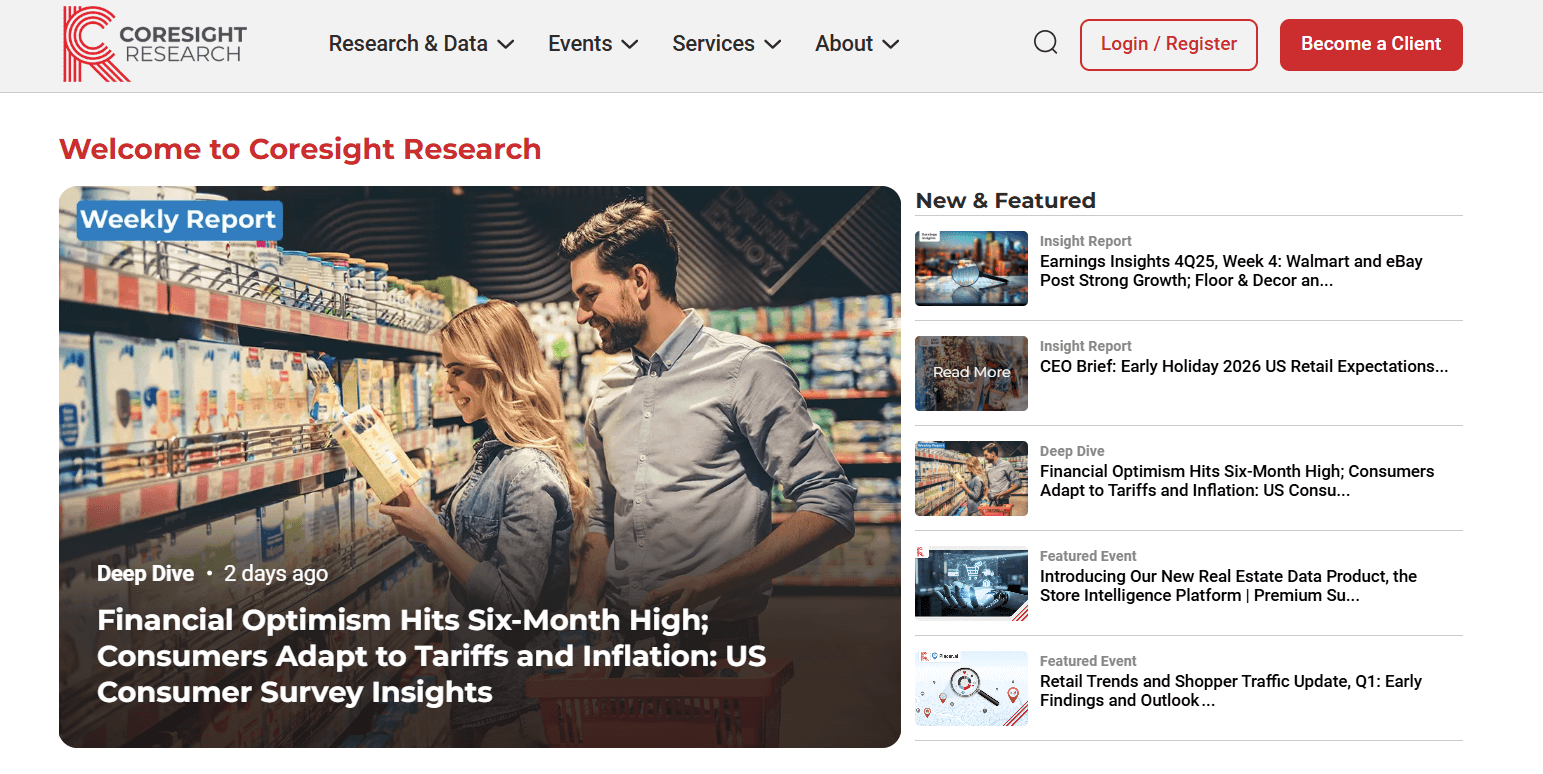Click the Store Intelligence Platform event thumbnail
Image resolution: width=1543 pixels, height=774 pixels.
click(x=971, y=583)
